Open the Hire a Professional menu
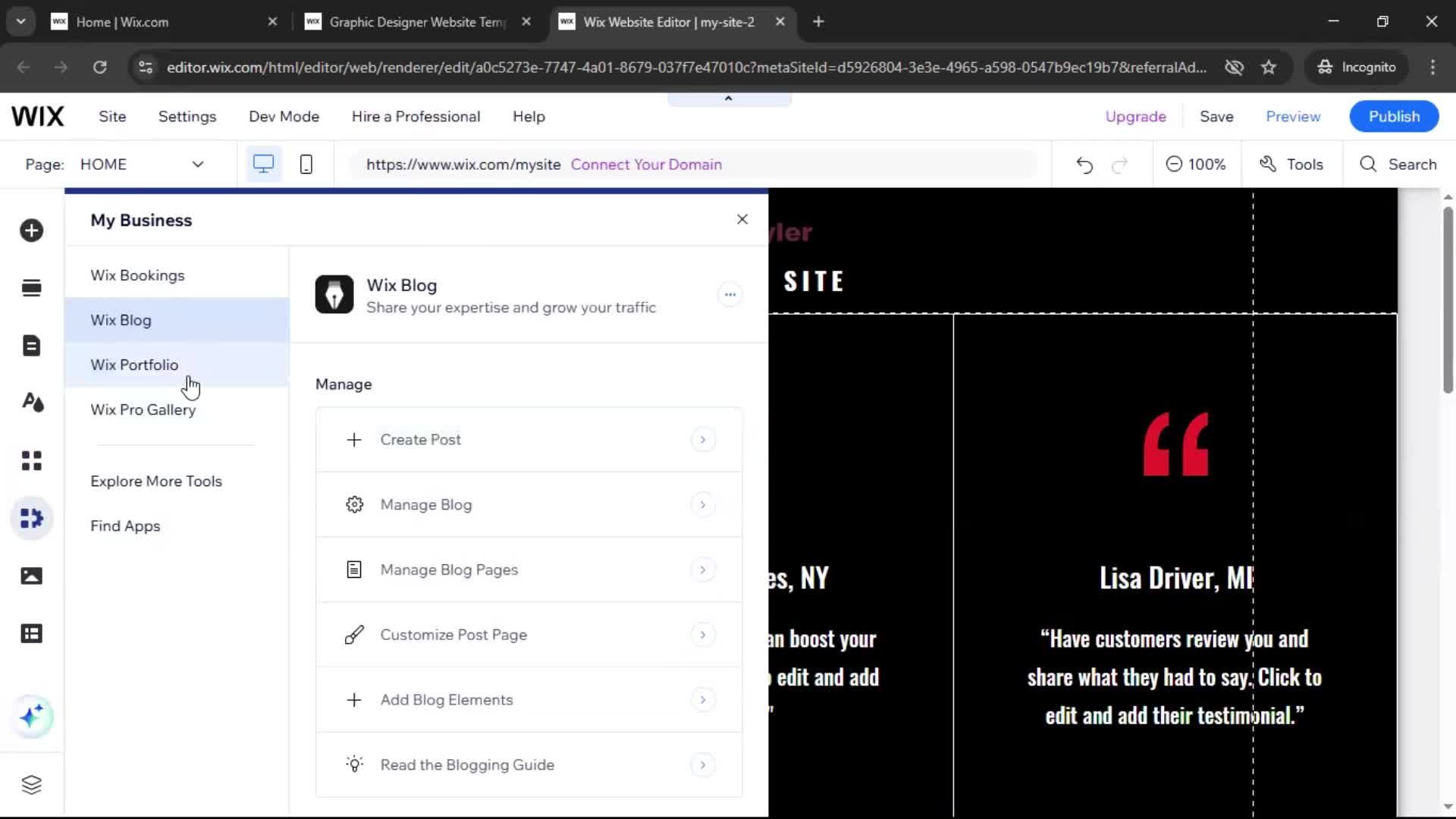The image size is (1456, 819). tap(416, 117)
